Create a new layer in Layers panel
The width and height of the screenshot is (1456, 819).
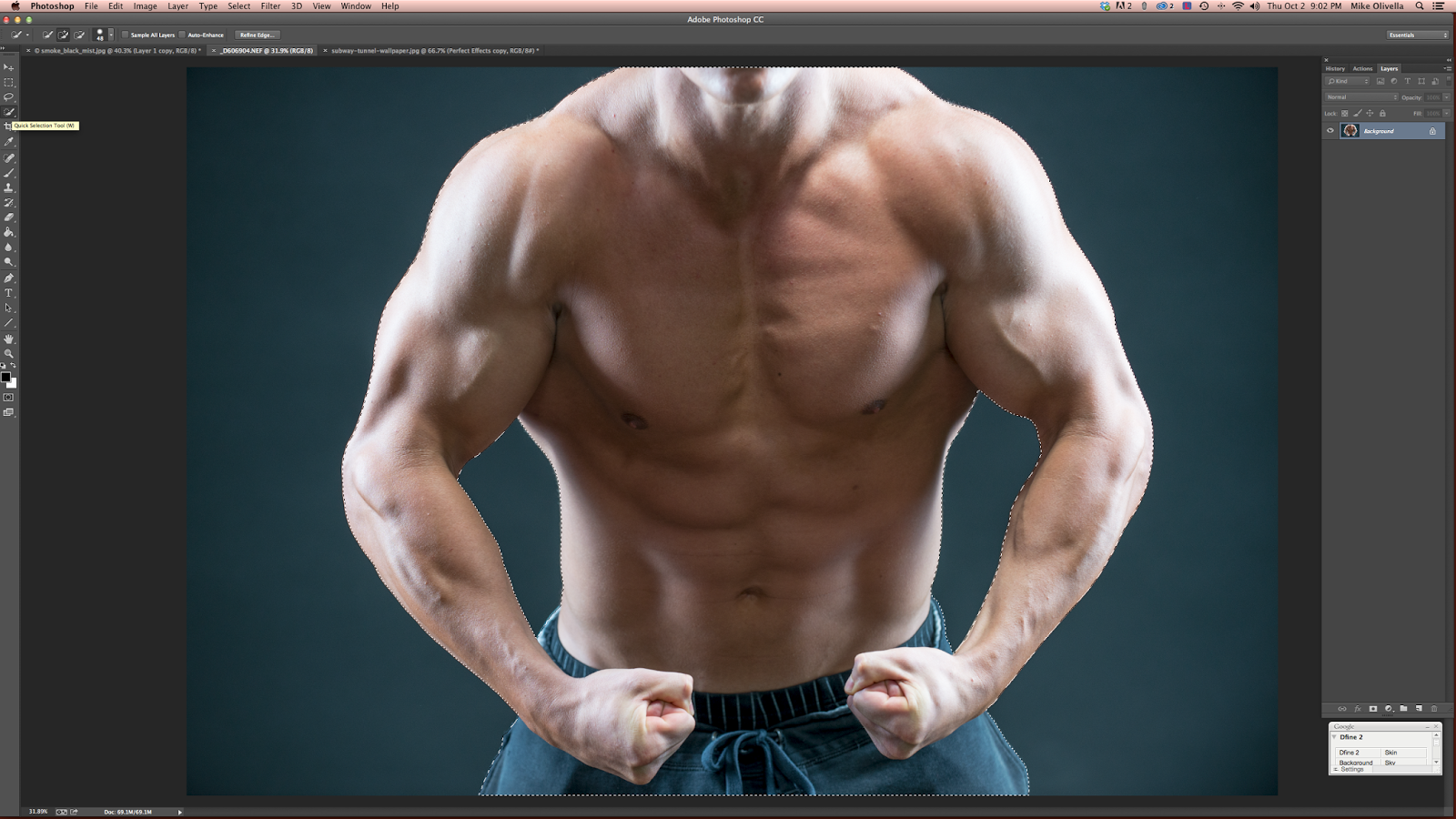click(1419, 709)
